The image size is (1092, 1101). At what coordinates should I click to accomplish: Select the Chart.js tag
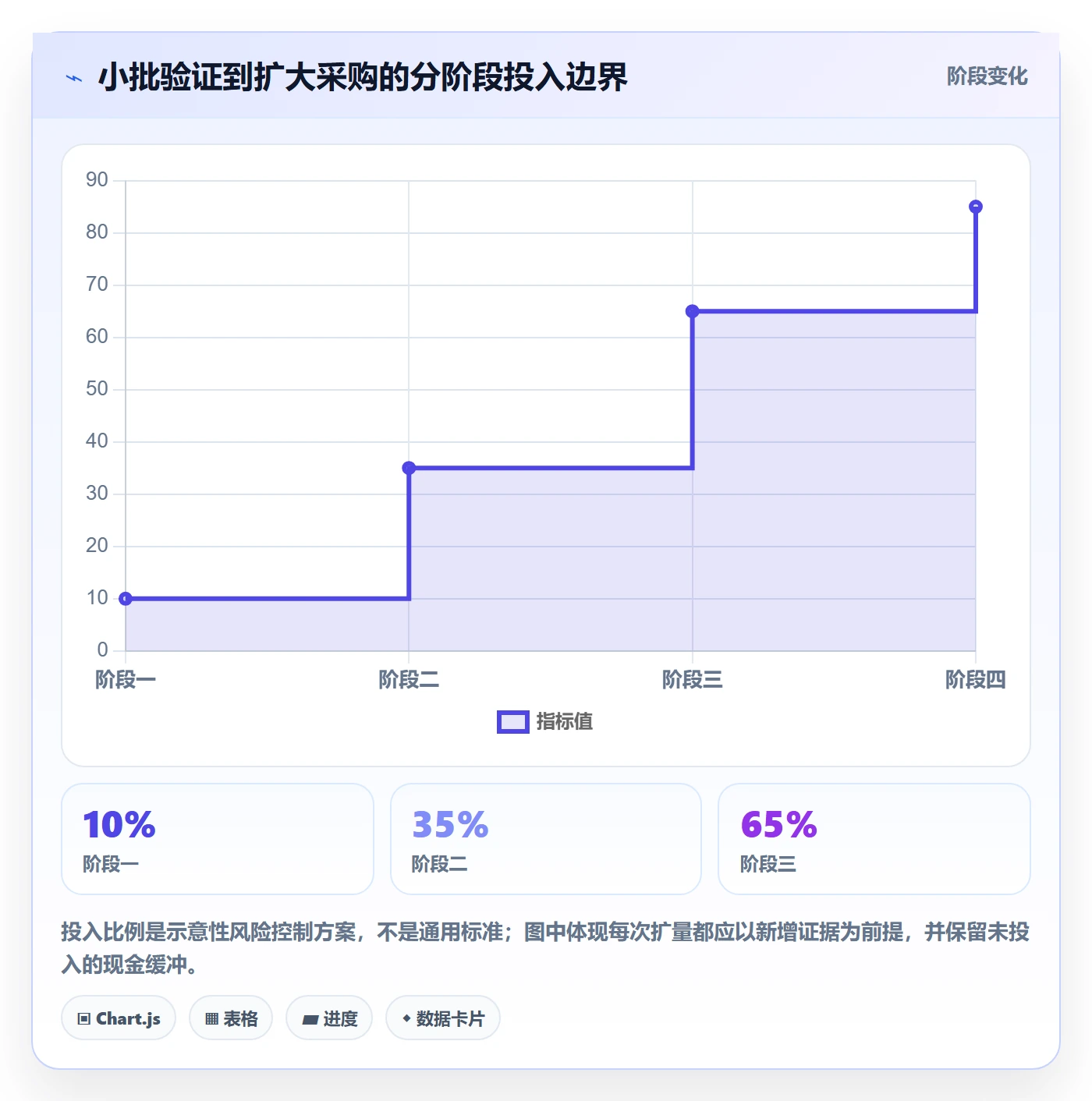pyautogui.click(x=119, y=1018)
